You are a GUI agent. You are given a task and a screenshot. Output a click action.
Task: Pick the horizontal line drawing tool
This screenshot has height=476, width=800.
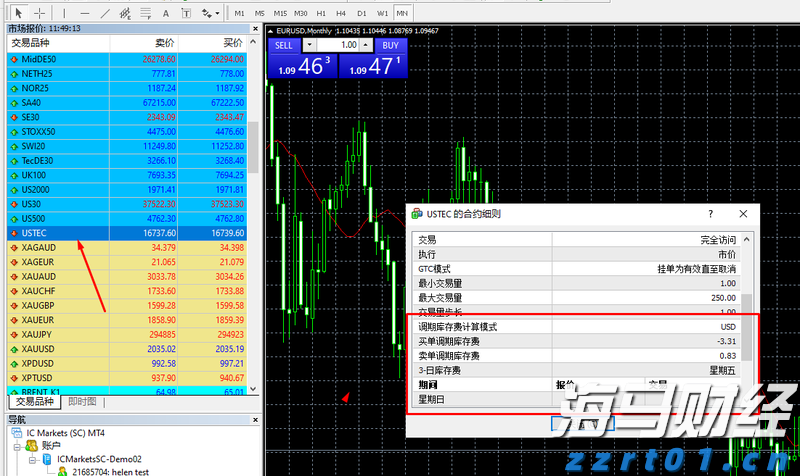(84, 14)
